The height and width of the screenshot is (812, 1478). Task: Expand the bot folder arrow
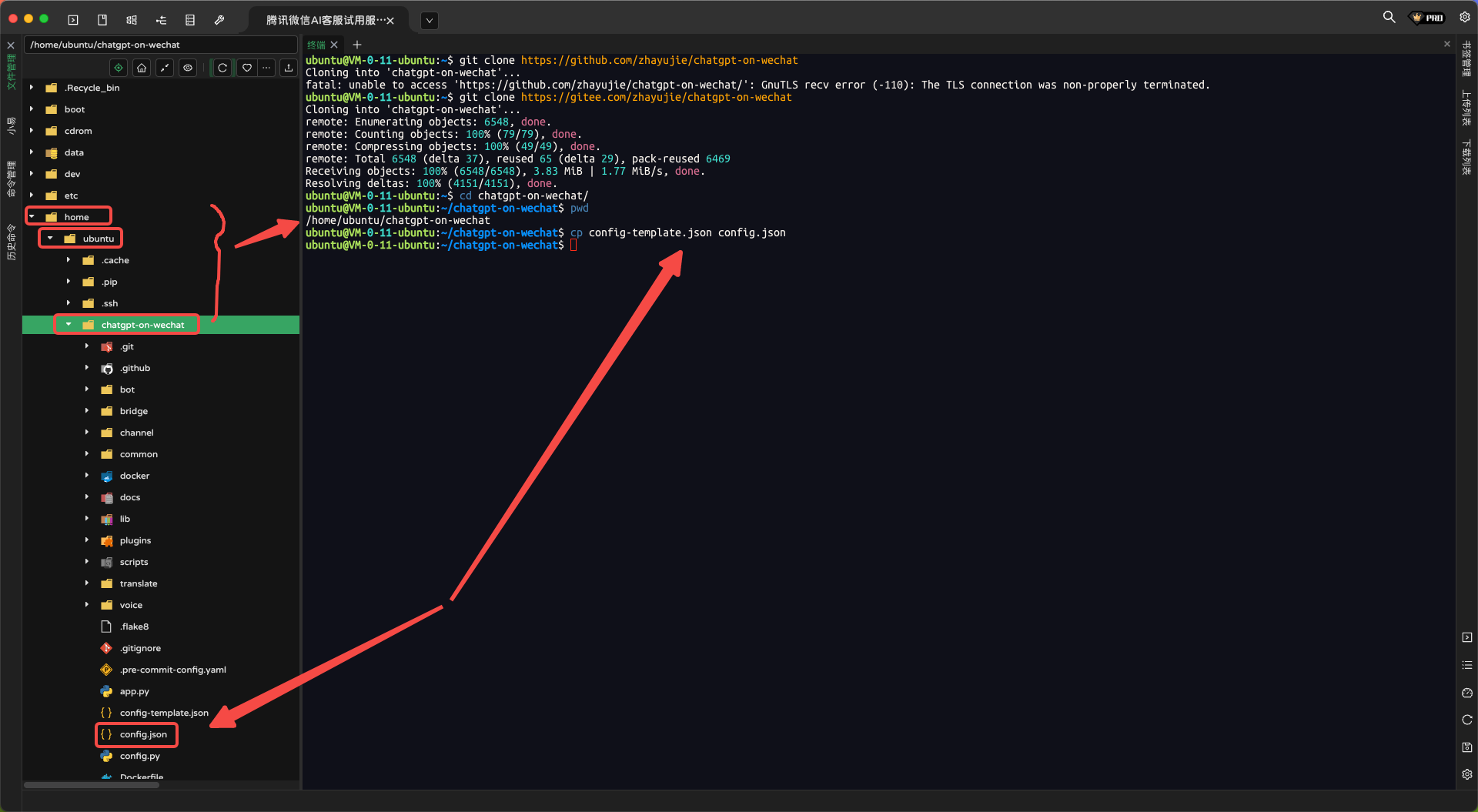tap(87, 389)
